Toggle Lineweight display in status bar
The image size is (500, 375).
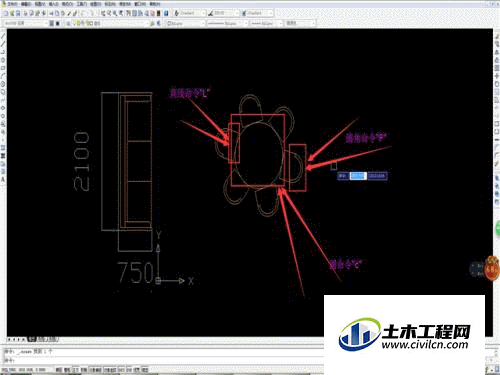pyautogui.click(x=137, y=370)
